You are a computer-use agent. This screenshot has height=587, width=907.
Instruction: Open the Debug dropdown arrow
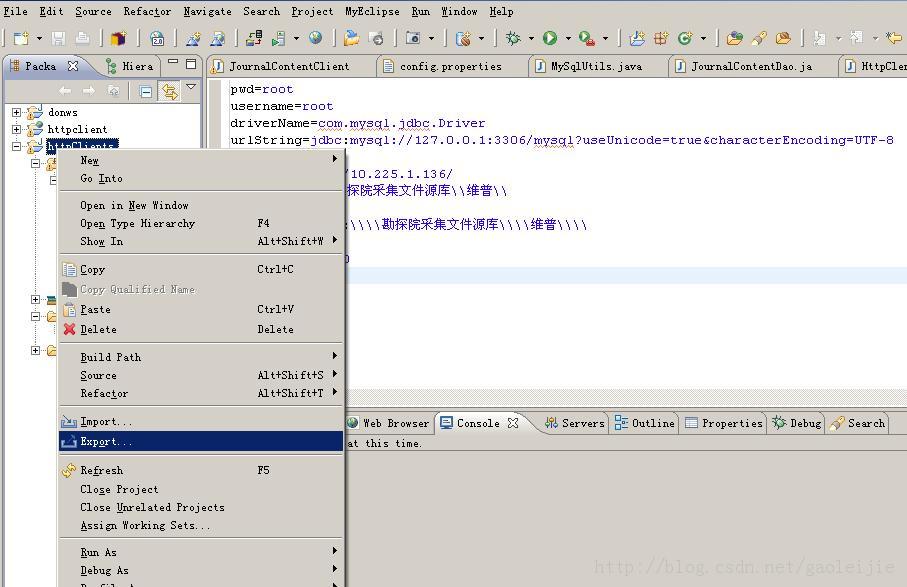pos(531,39)
